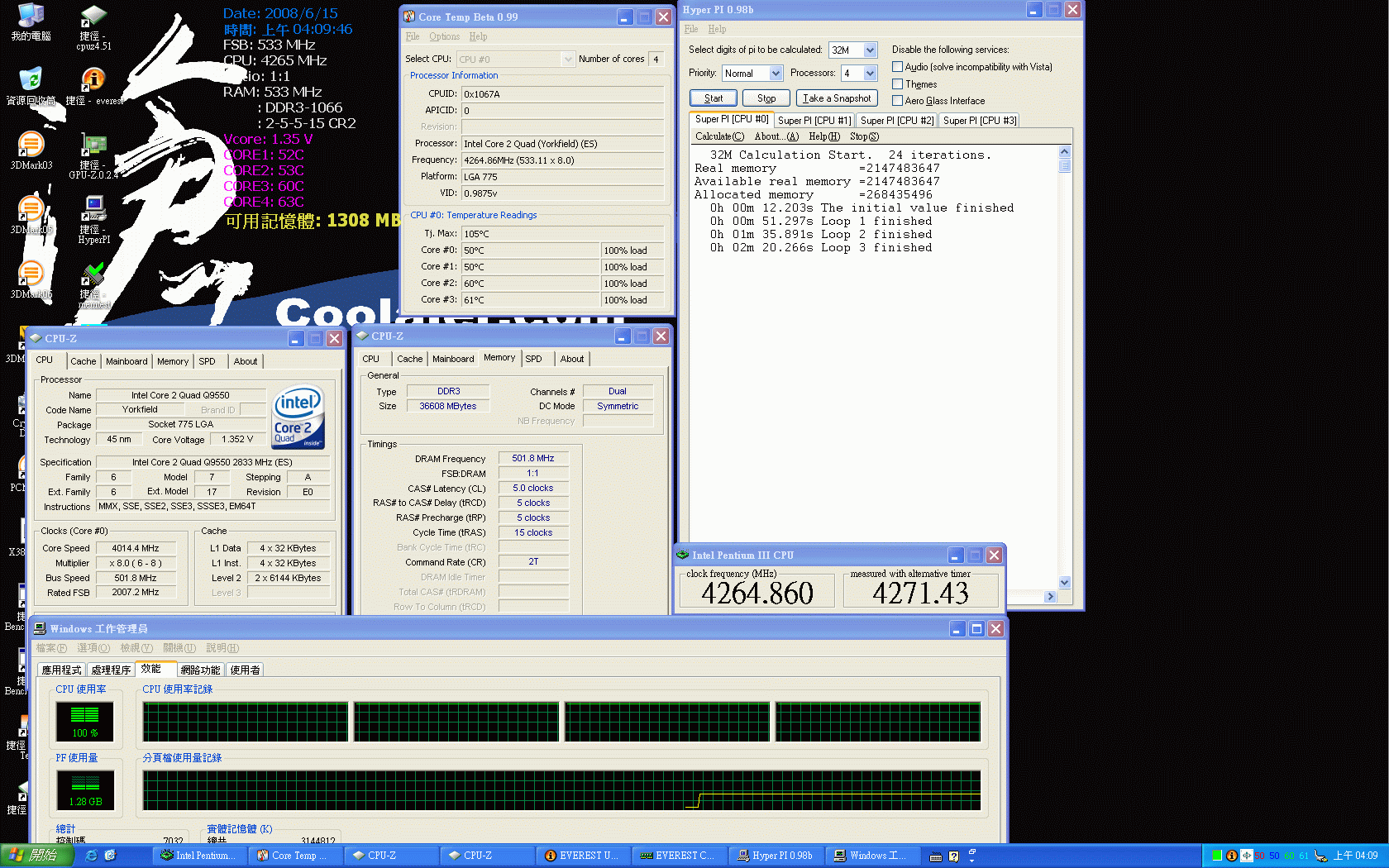This screenshot has height=868, width=1389.
Task: Switch to Super PI [CPU #2] tab
Action: pos(897,121)
